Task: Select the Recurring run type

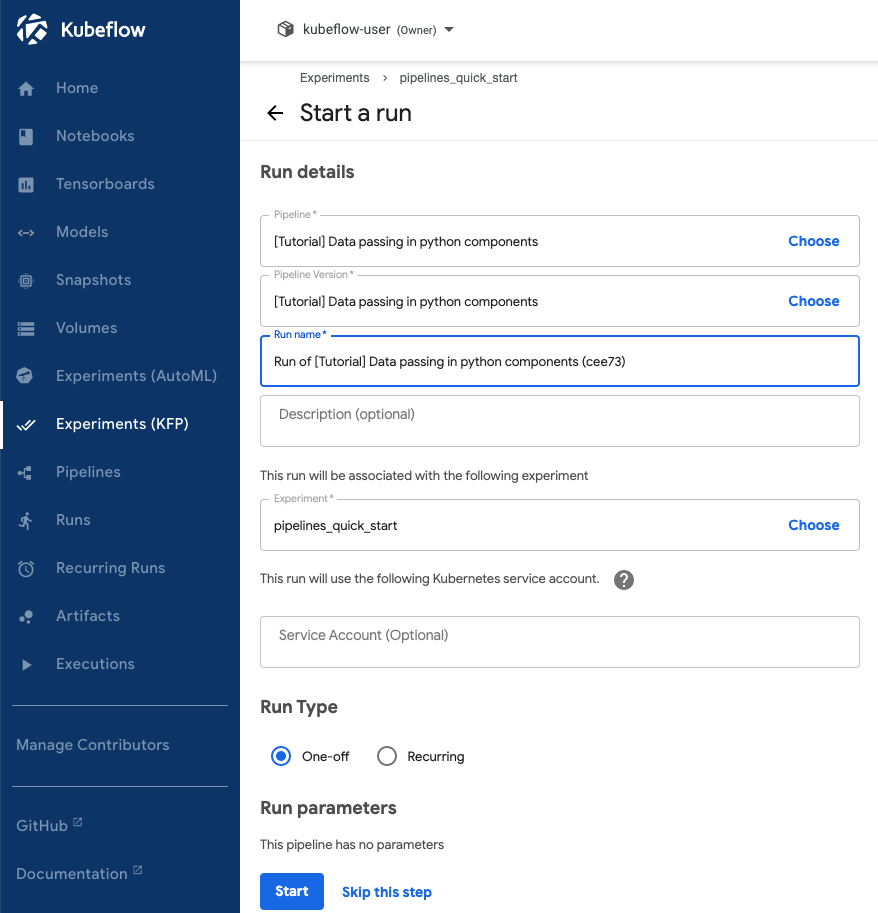Action: pyautogui.click(x=387, y=756)
